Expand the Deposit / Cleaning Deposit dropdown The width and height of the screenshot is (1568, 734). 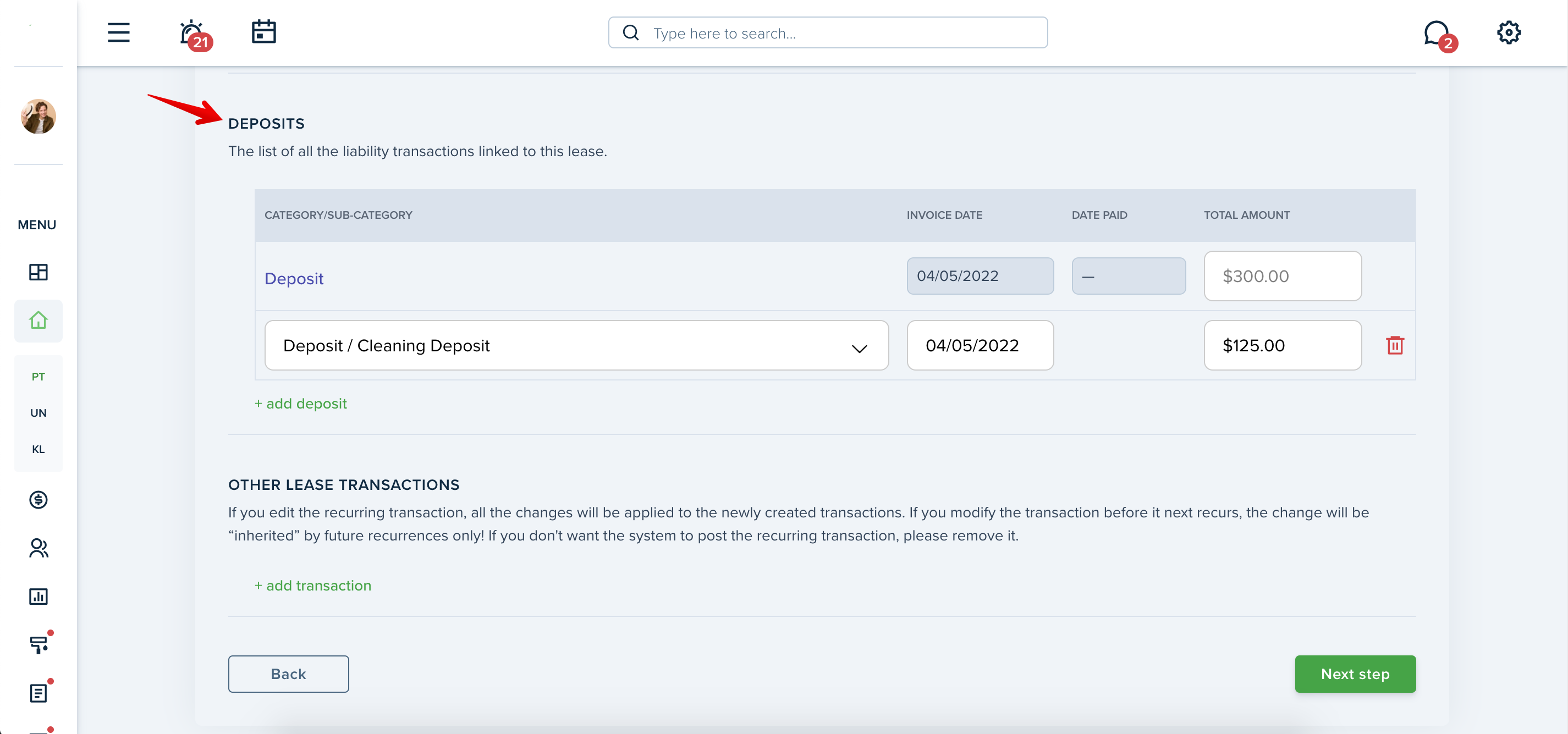[x=576, y=345]
